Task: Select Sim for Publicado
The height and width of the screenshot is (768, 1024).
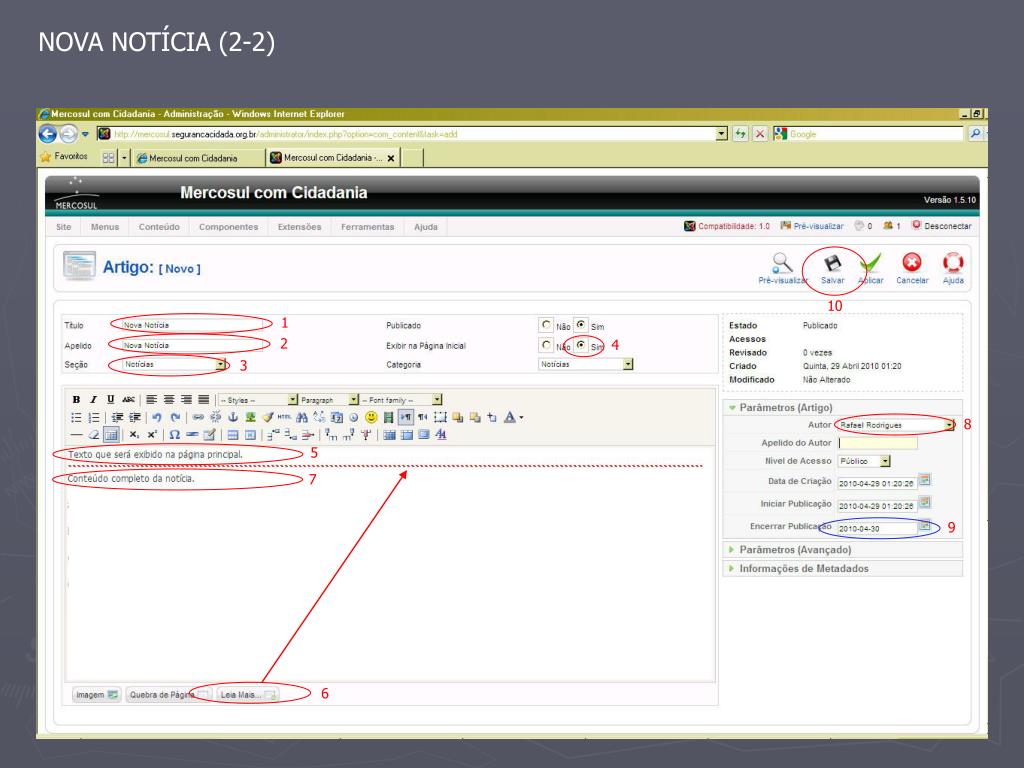Action: point(581,325)
